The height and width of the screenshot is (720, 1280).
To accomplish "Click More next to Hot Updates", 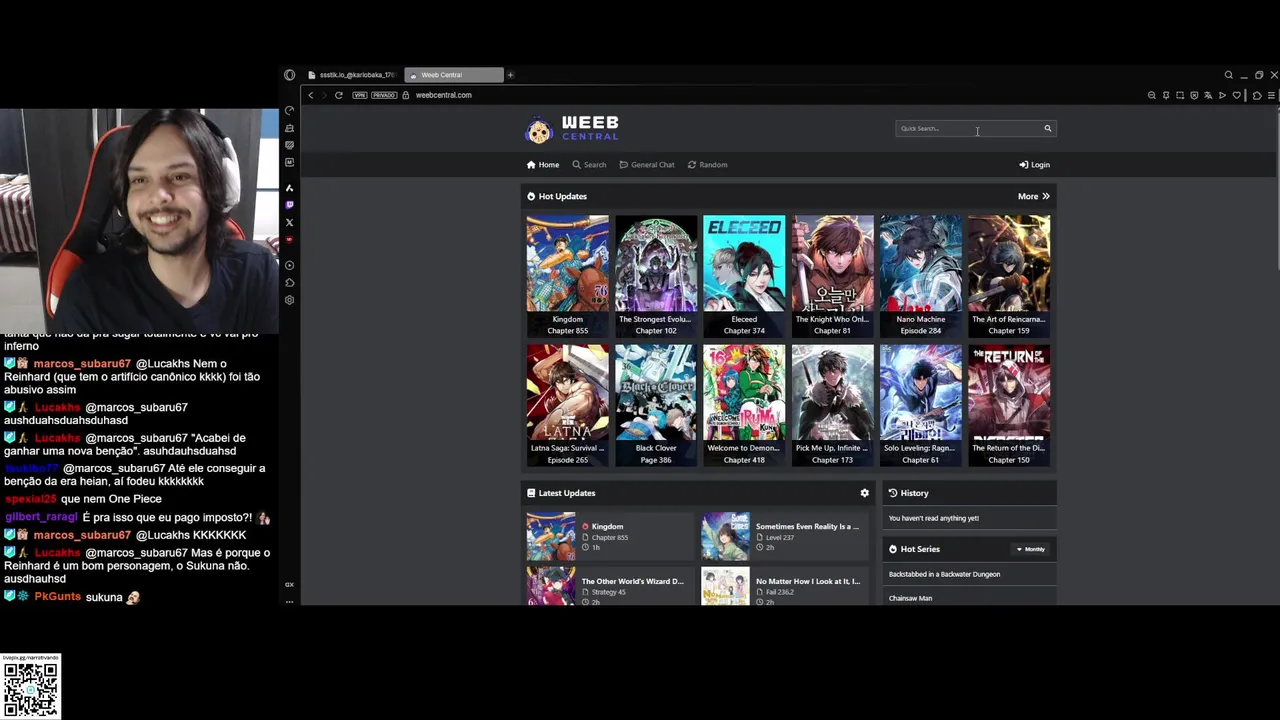I will (x=1033, y=196).
